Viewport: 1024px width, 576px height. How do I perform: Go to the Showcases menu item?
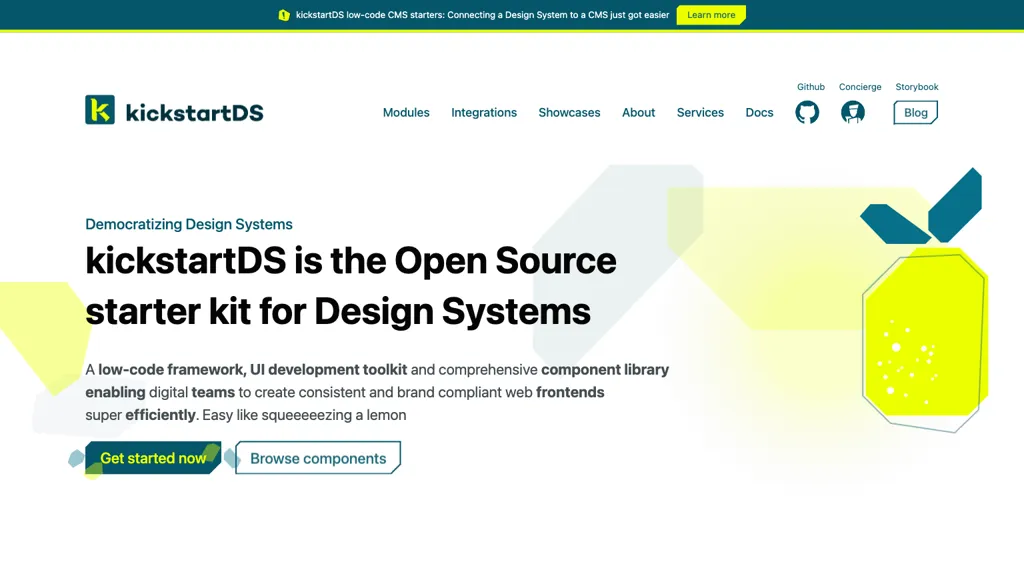(x=569, y=112)
